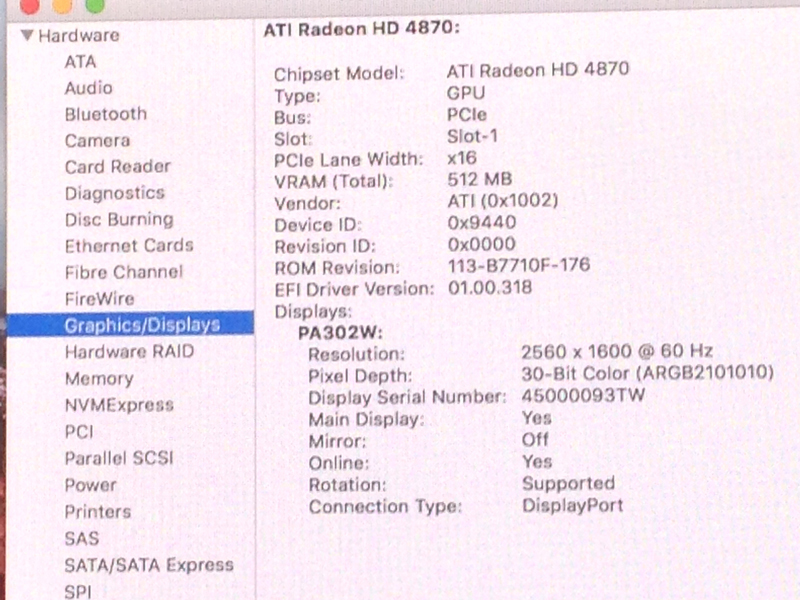Click the ATI (0x1002) vendor value
800x600 pixels.
(x=503, y=201)
